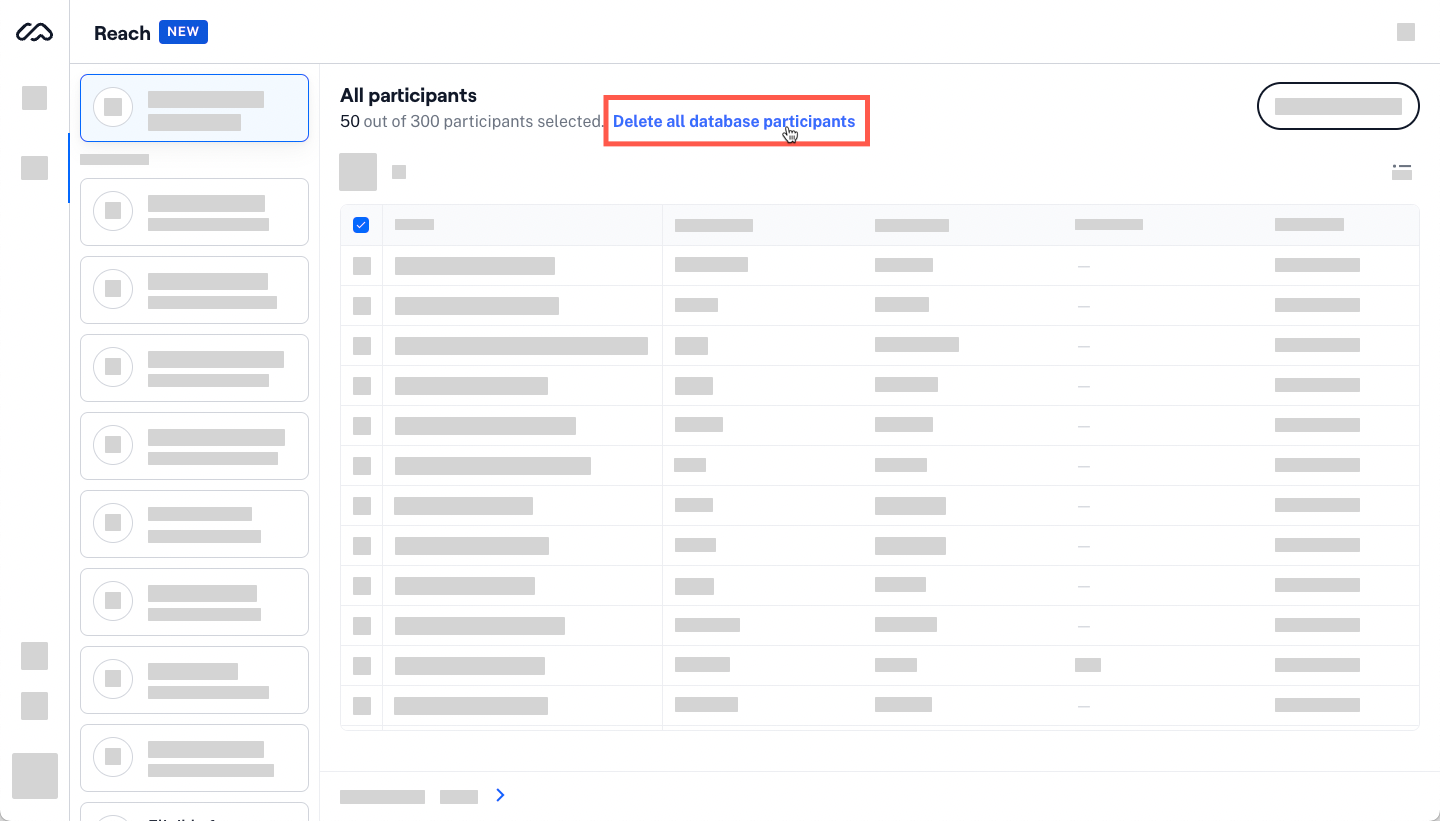Click the "Reach" title in the header
This screenshot has width=1440, height=821.
click(122, 33)
